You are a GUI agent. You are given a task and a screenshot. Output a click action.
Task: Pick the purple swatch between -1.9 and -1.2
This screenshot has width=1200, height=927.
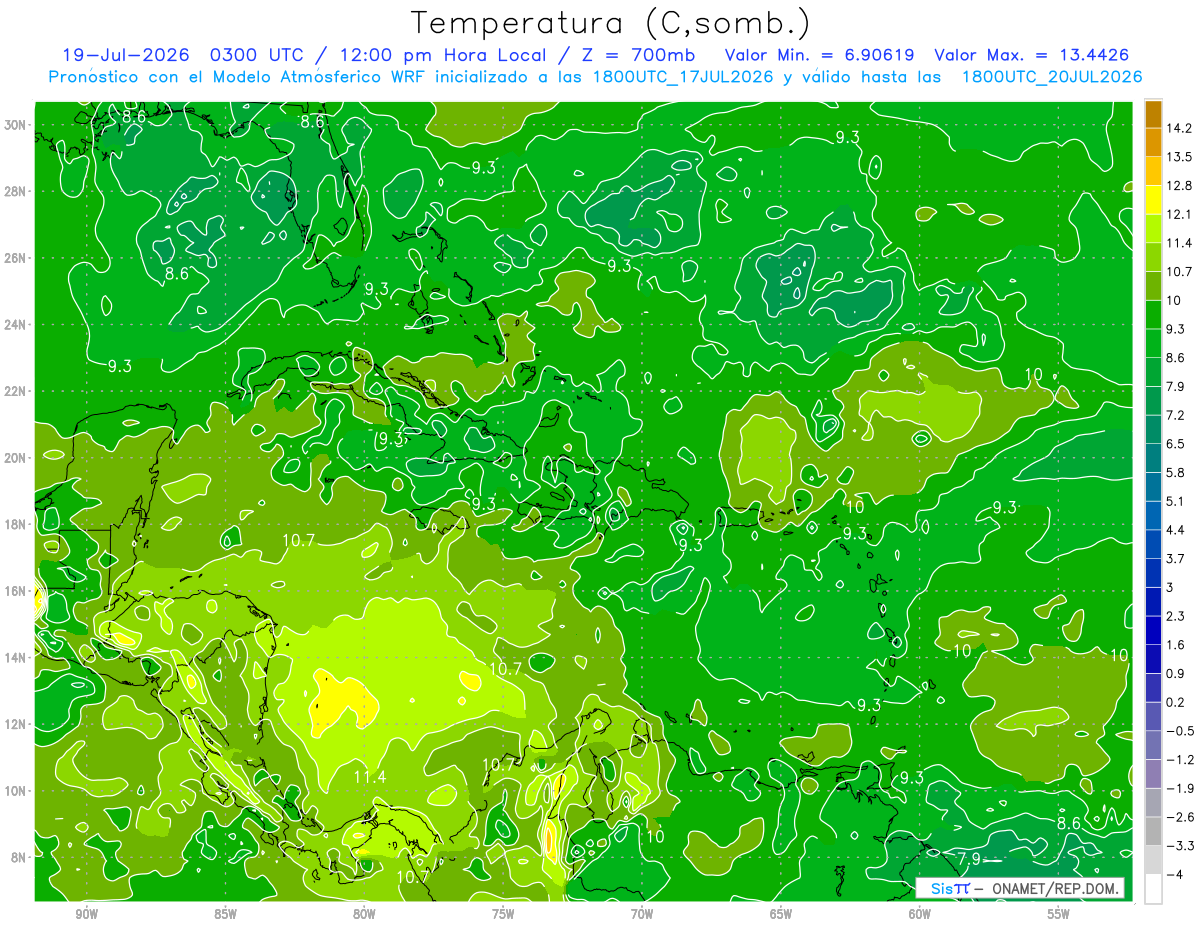[1153, 774]
